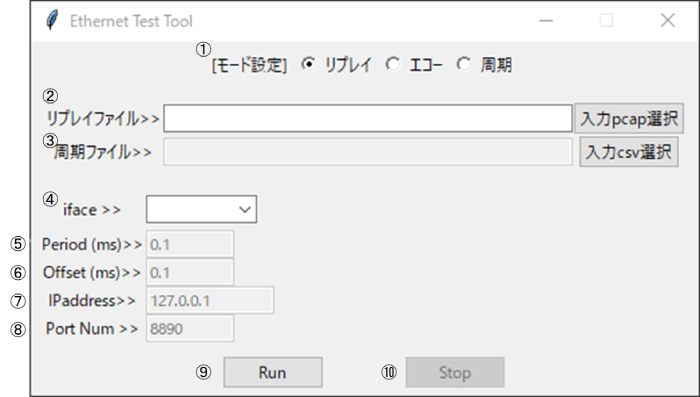
Task: Click the リプレイファイル path input field
Action: click(x=368, y=119)
